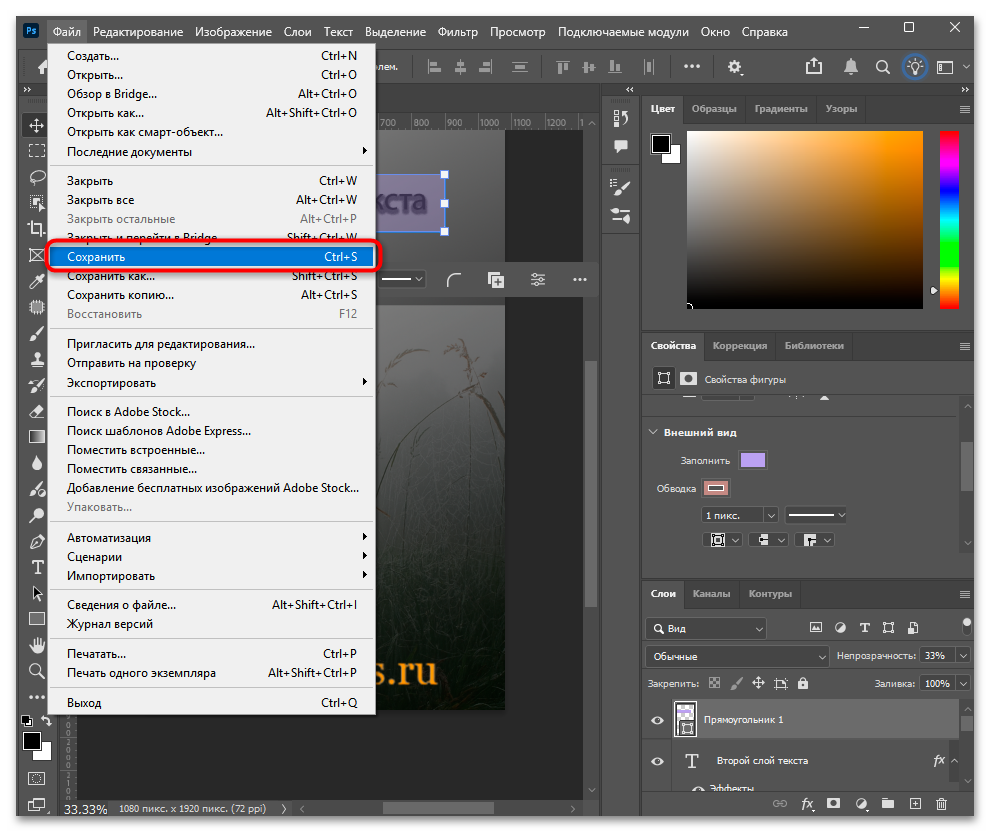
Task: Click the Search magnifier icon
Action: tap(883, 67)
